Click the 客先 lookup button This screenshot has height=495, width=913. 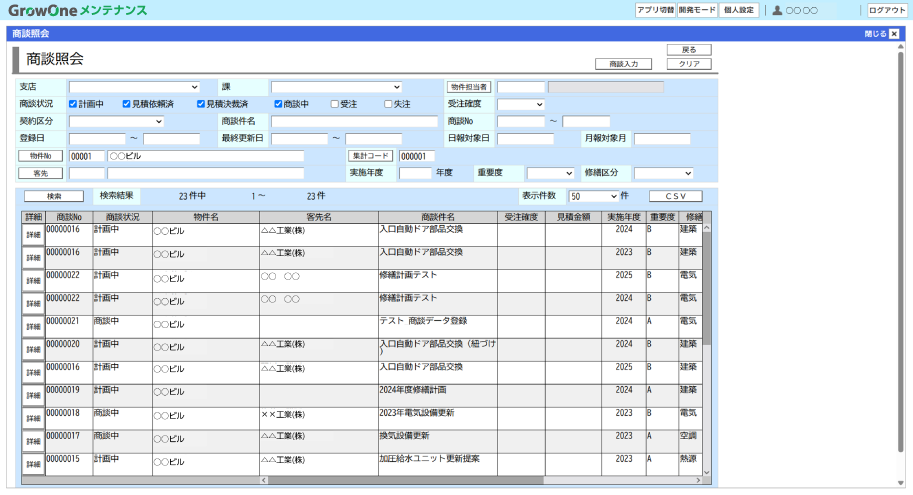[x=41, y=174]
